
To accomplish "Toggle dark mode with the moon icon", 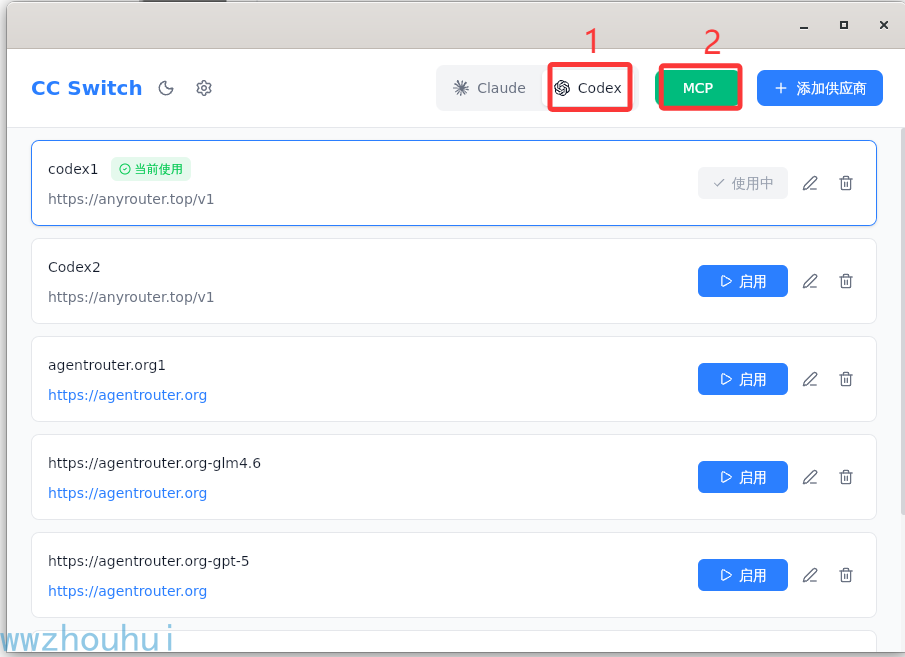I will [x=166, y=88].
